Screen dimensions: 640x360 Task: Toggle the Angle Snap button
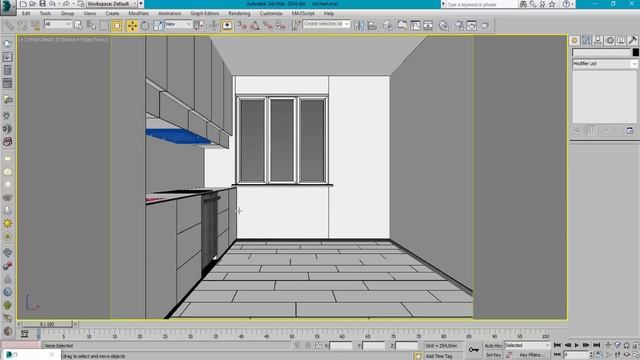coord(255,26)
